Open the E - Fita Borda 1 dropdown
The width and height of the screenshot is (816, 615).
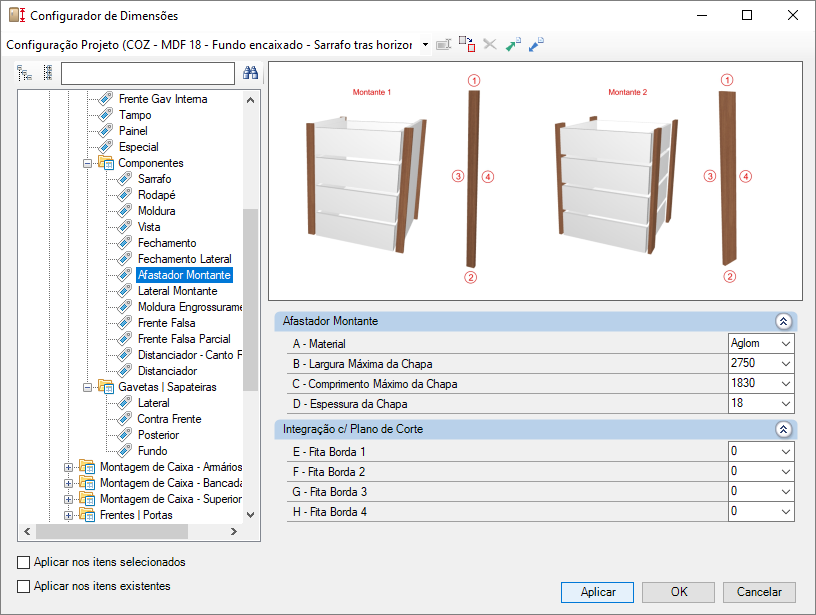pos(786,452)
